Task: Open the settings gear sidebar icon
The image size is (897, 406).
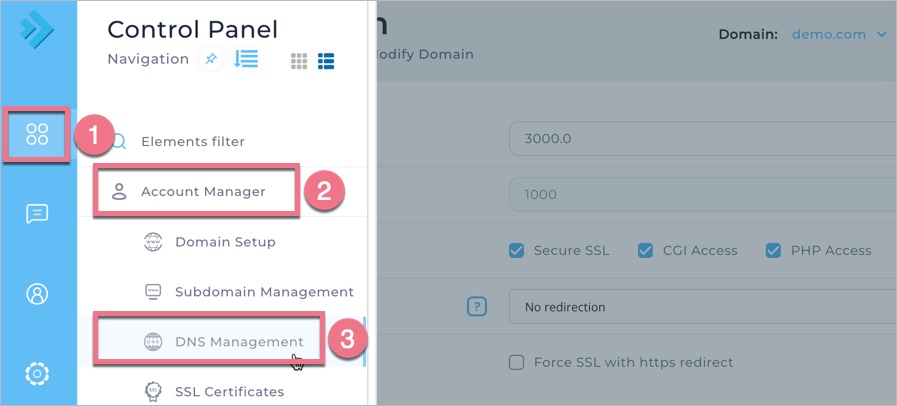Action: point(37,373)
